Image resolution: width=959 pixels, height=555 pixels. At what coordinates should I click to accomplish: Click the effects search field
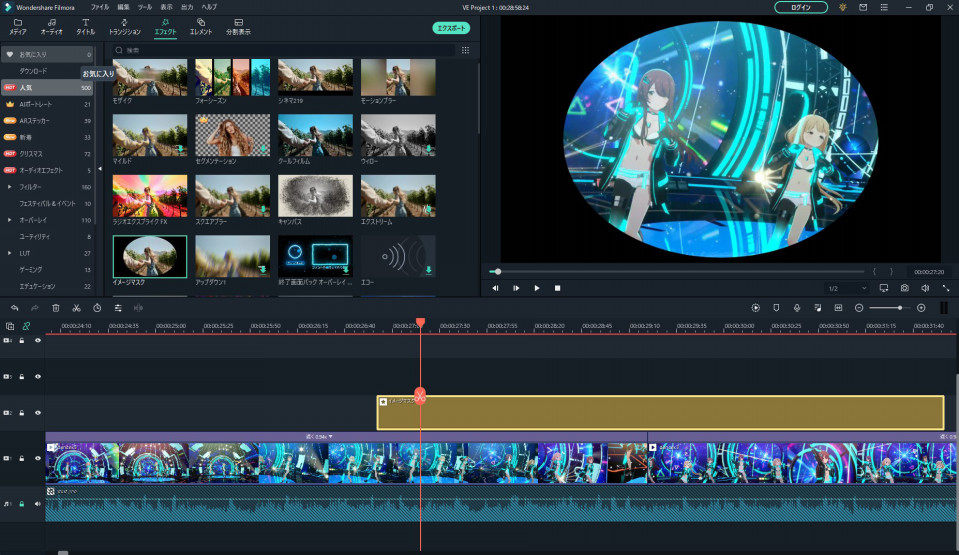tap(284, 50)
